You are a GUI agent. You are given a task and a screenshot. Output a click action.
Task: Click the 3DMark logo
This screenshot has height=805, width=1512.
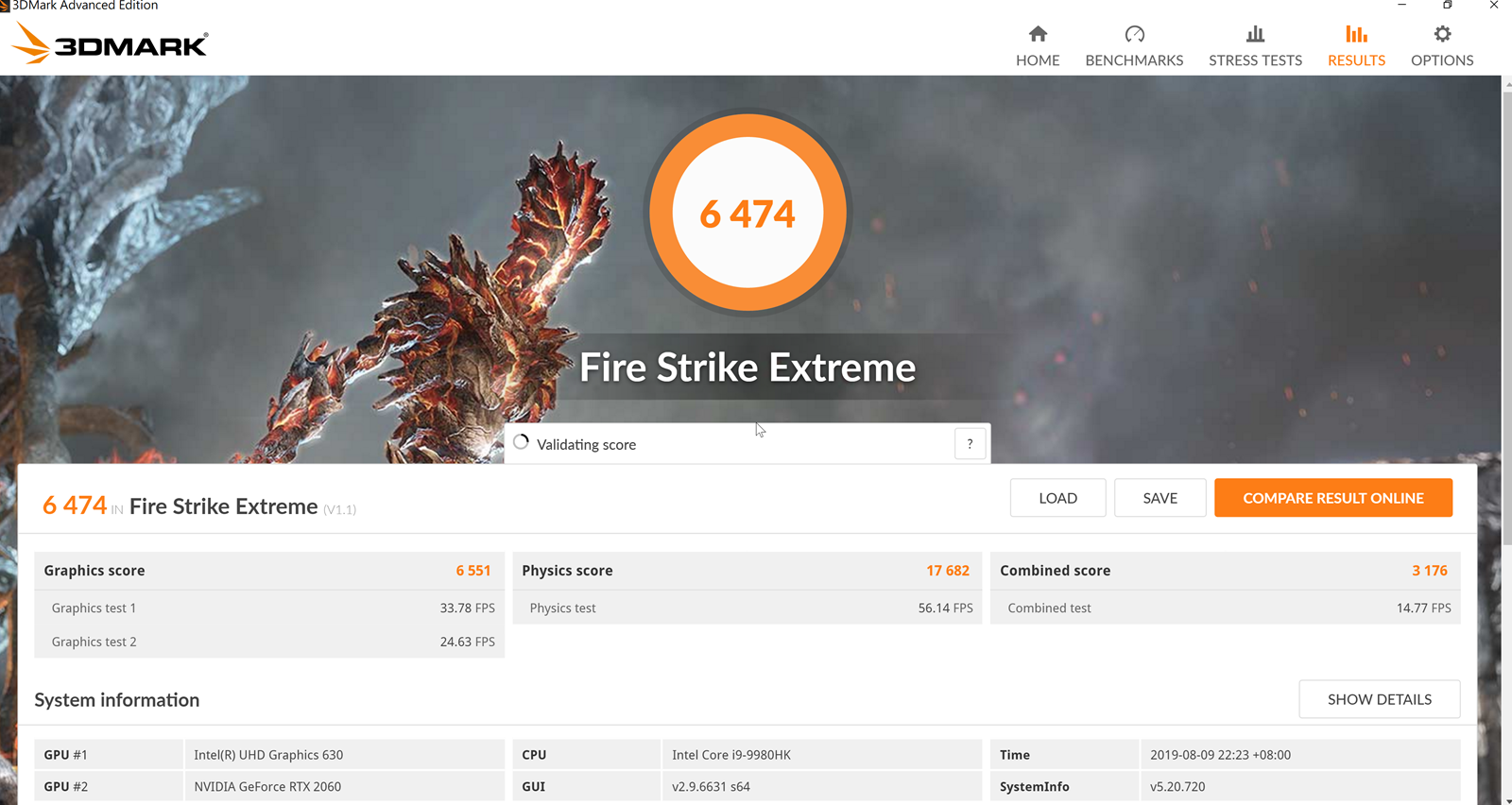111,43
